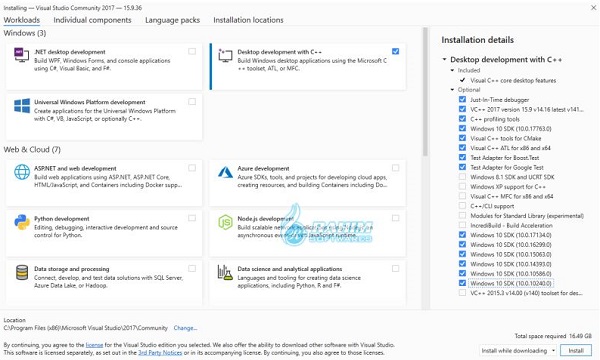
Task: Click the Universal Windows Platform logo icon
Action: [22, 106]
